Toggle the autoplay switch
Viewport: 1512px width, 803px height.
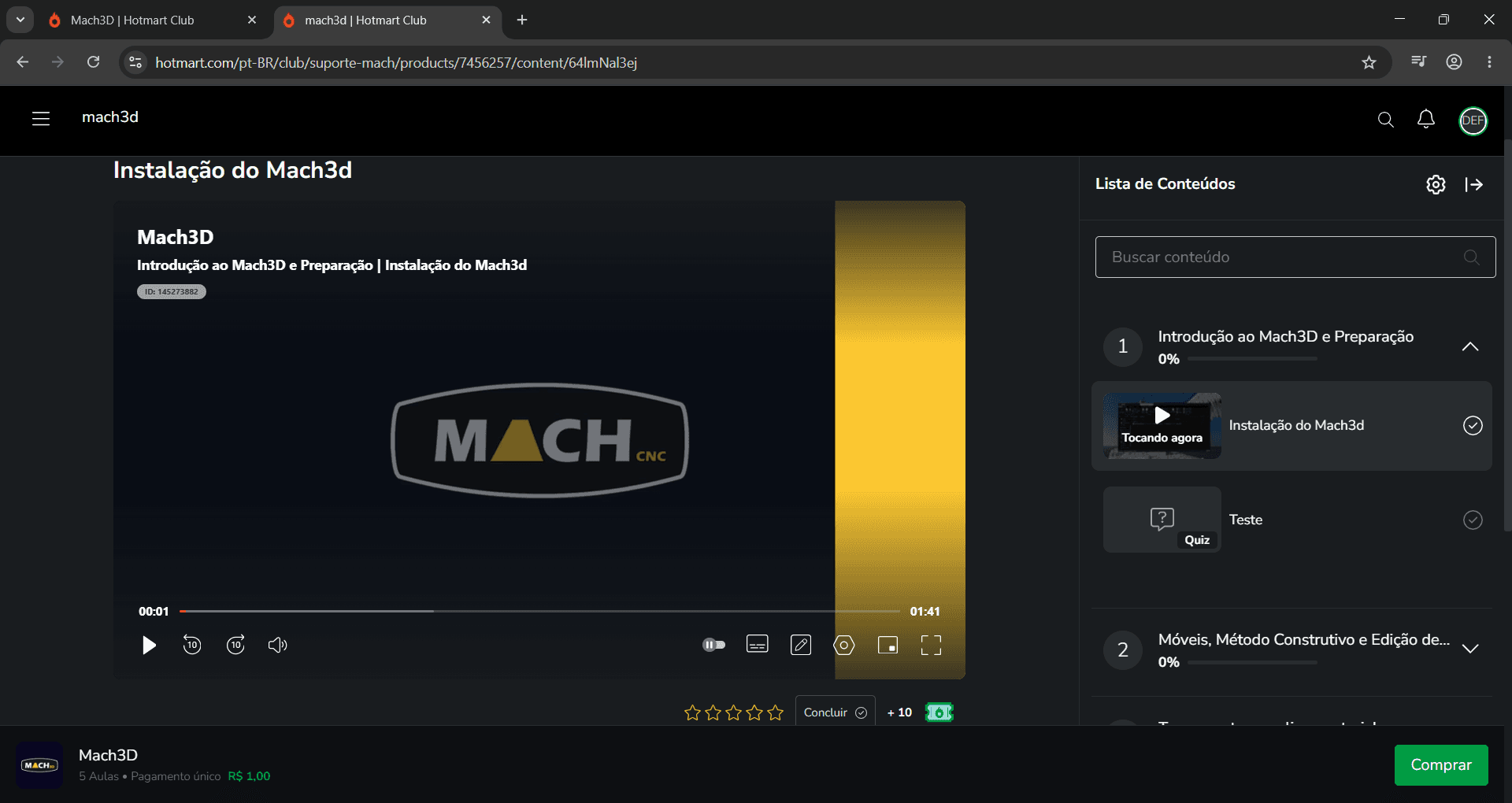pyautogui.click(x=713, y=645)
